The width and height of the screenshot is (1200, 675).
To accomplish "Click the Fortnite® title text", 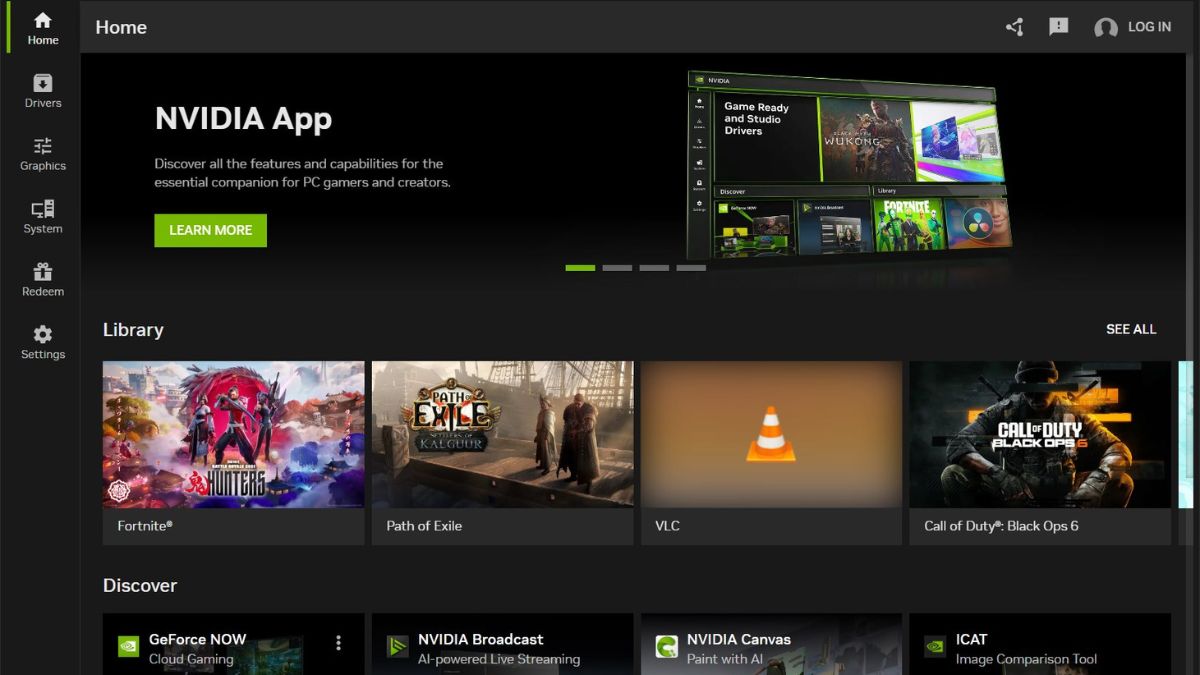I will (145, 526).
